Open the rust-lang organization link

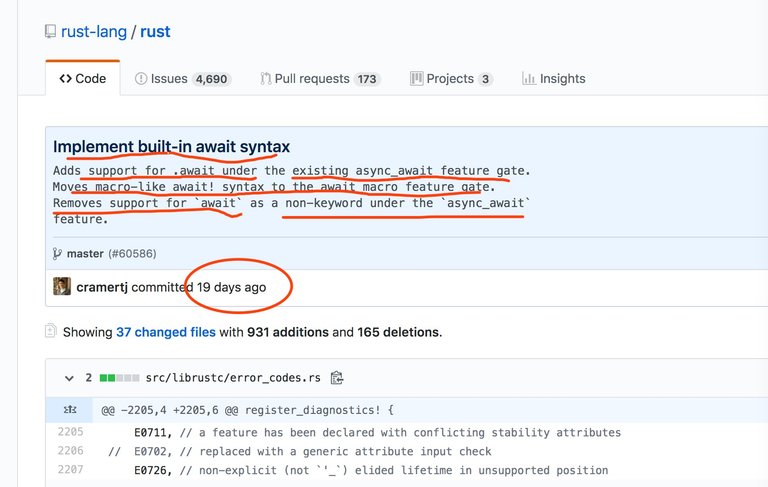coord(93,32)
